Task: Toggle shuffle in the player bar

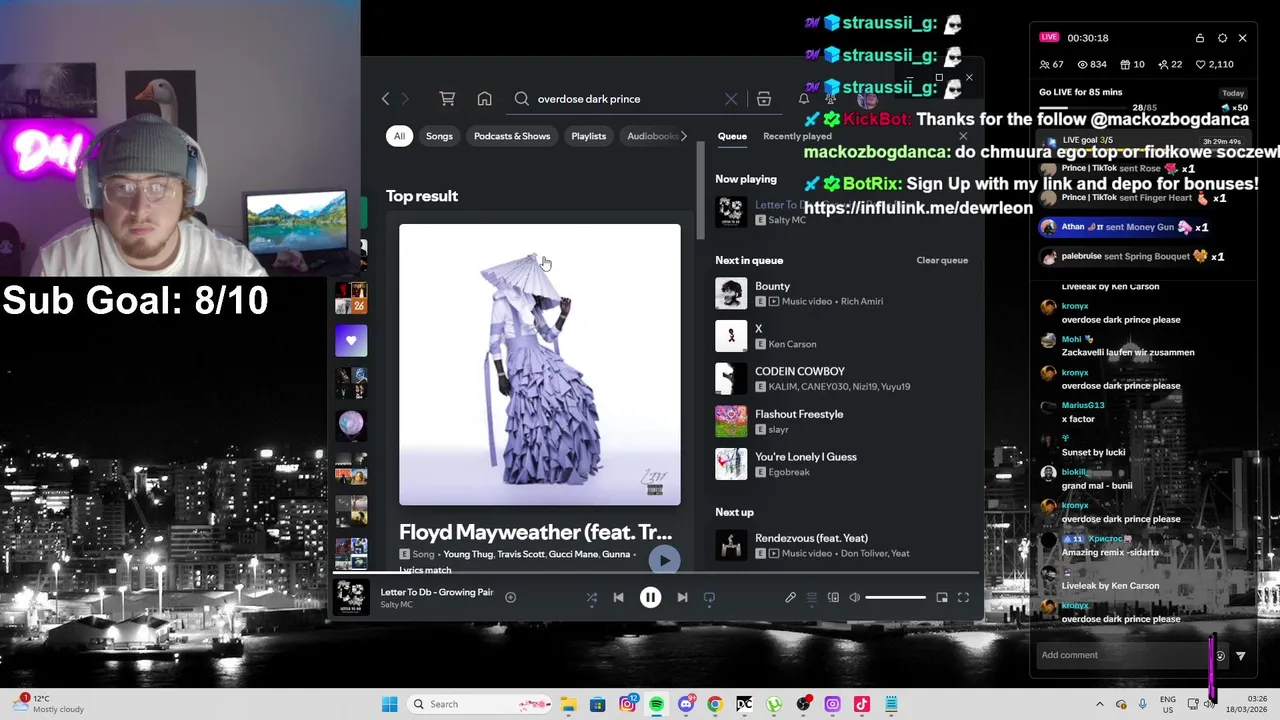Action: [x=592, y=597]
